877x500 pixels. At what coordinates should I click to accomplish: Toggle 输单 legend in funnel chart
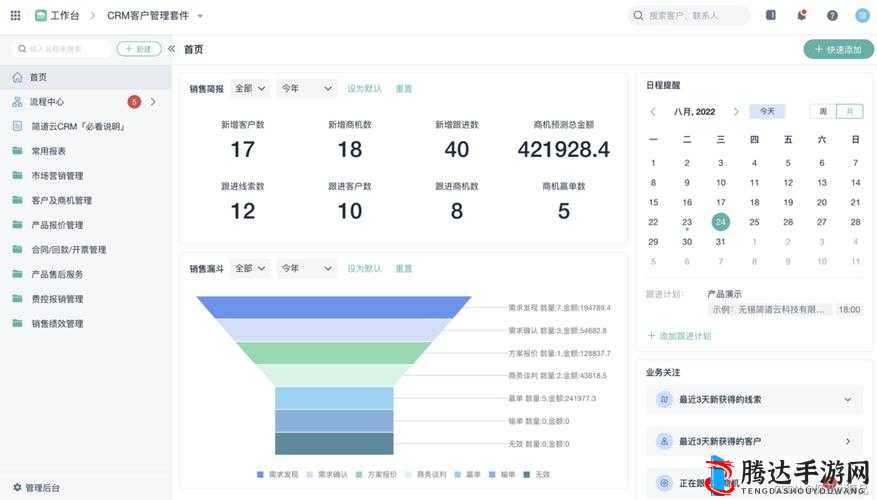(502, 474)
